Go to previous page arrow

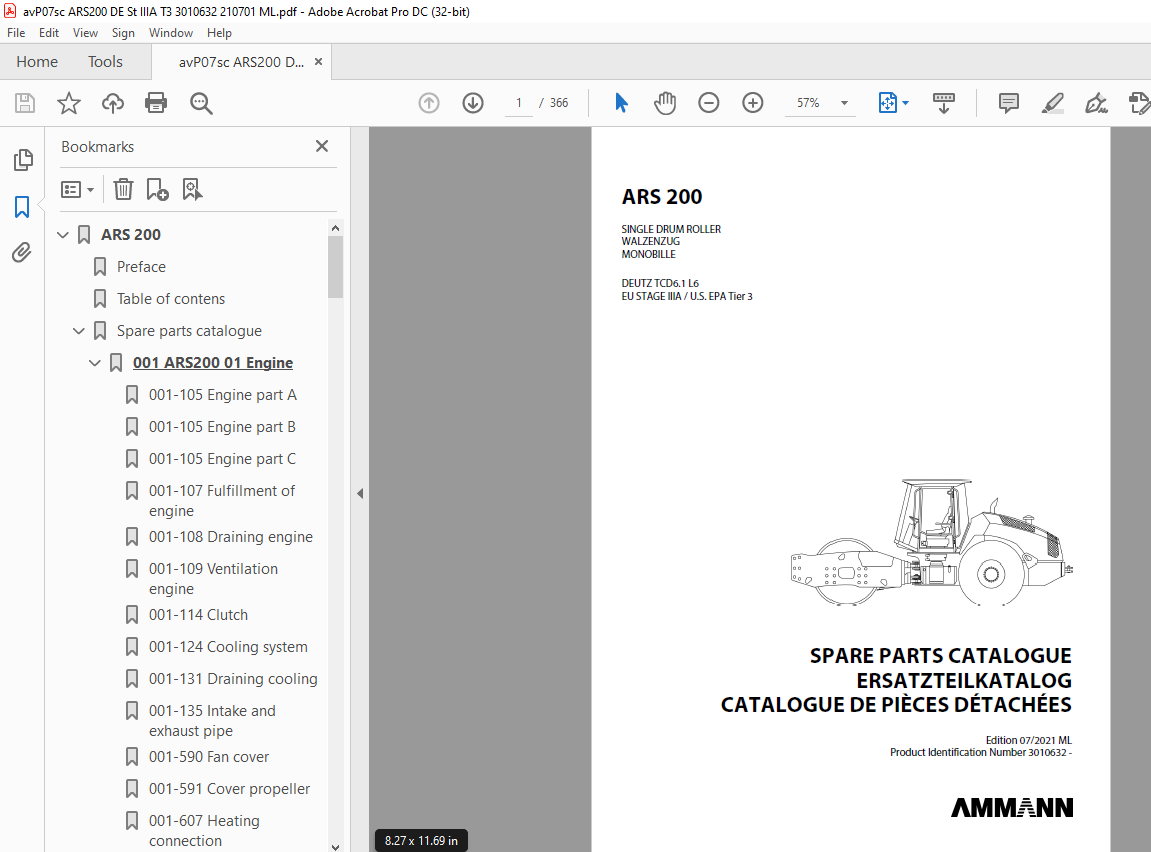tap(429, 103)
